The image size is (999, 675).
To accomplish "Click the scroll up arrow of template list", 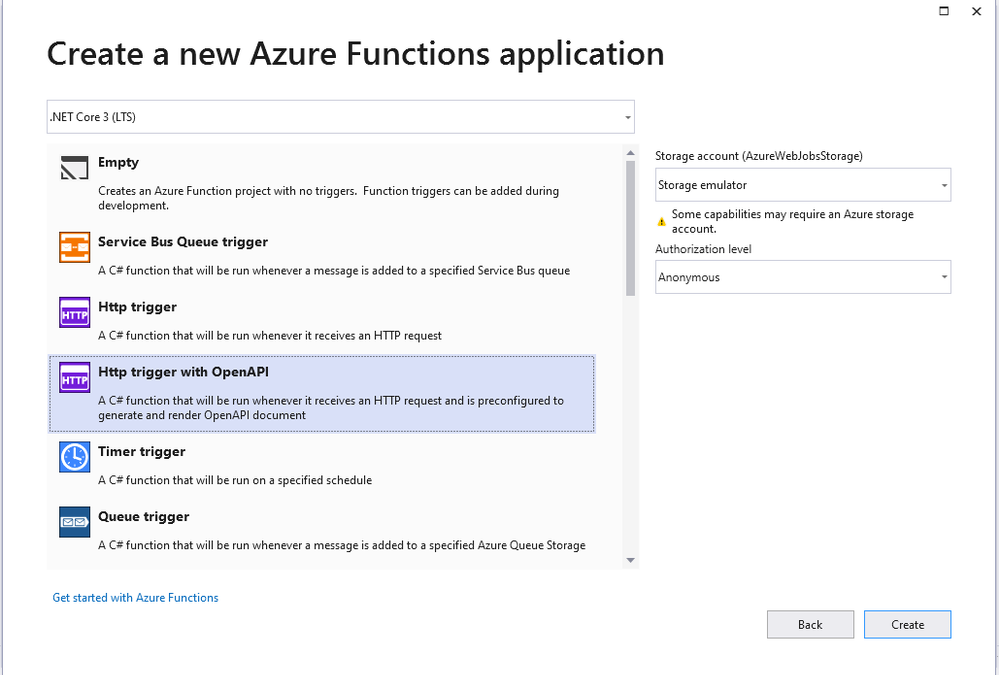I will pyautogui.click(x=630, y=153).
